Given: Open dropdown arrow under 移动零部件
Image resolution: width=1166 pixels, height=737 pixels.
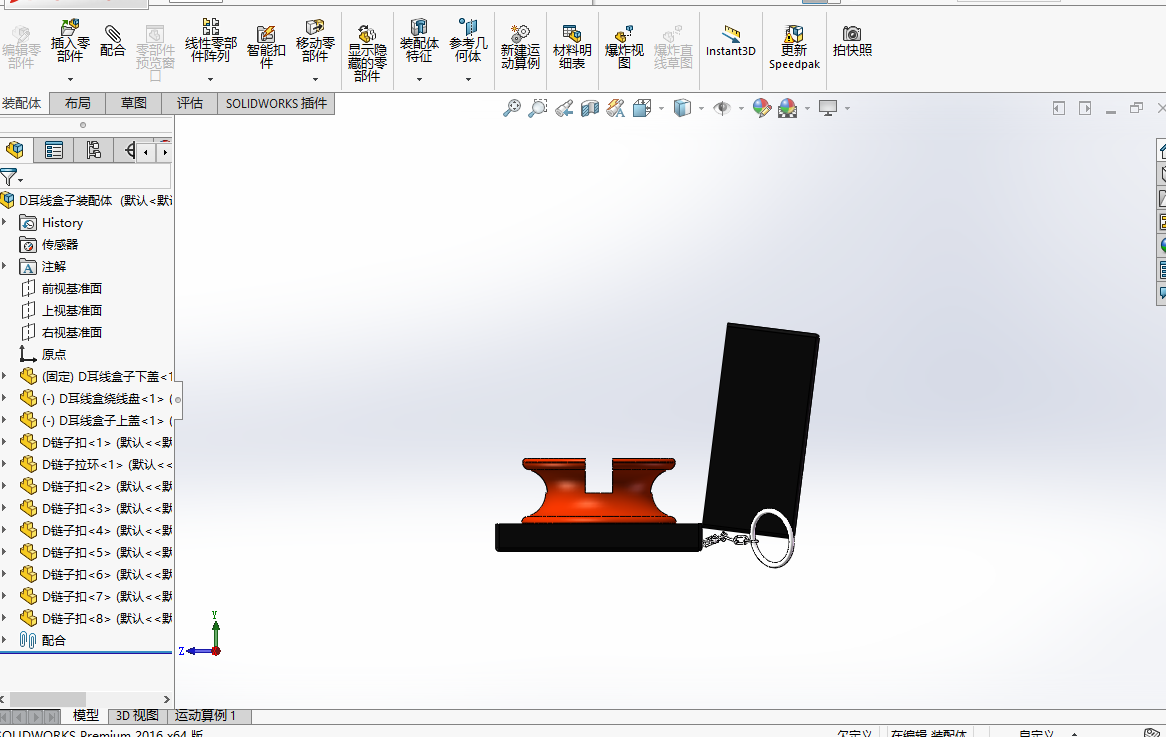Looking at the screenshot, I should pyautogui.click(x=315, y=79).
